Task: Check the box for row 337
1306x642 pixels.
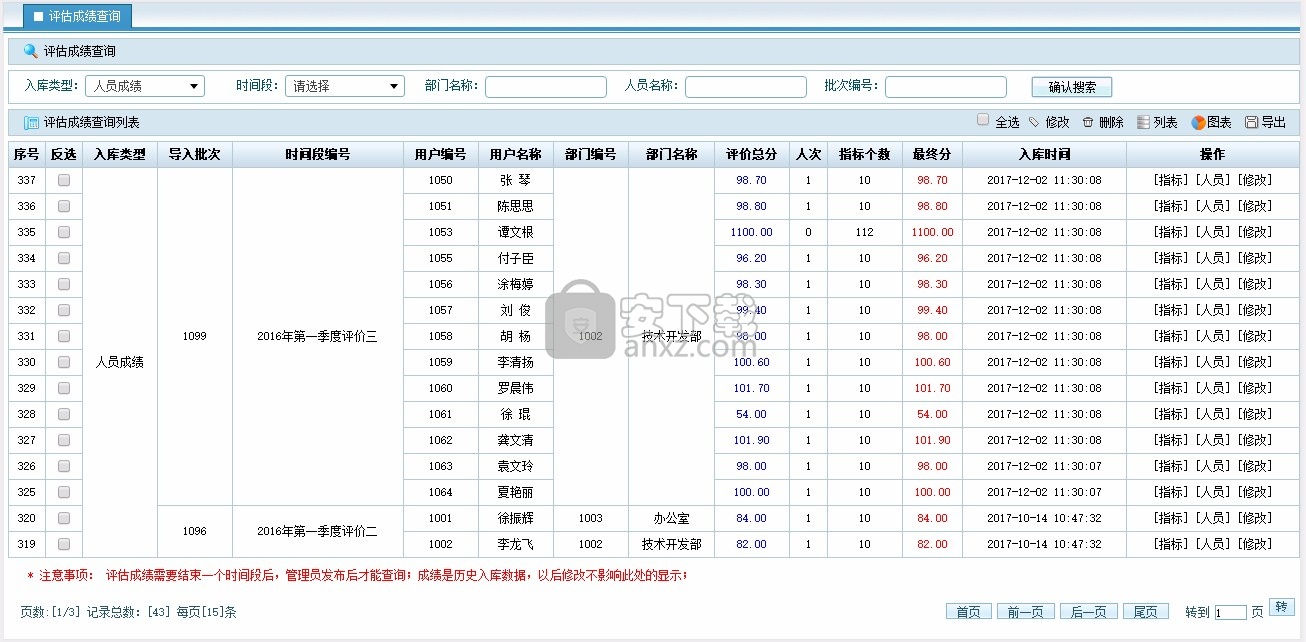Action: pos(64,180)
